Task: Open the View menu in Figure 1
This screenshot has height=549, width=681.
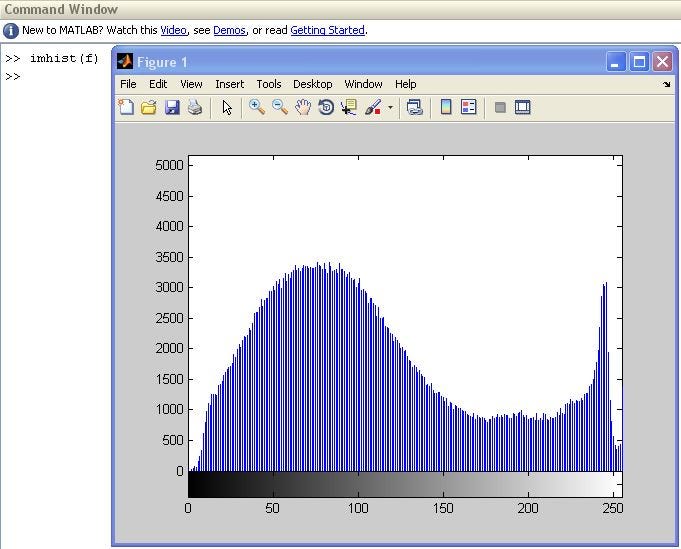Action: [x=191, y=84]
